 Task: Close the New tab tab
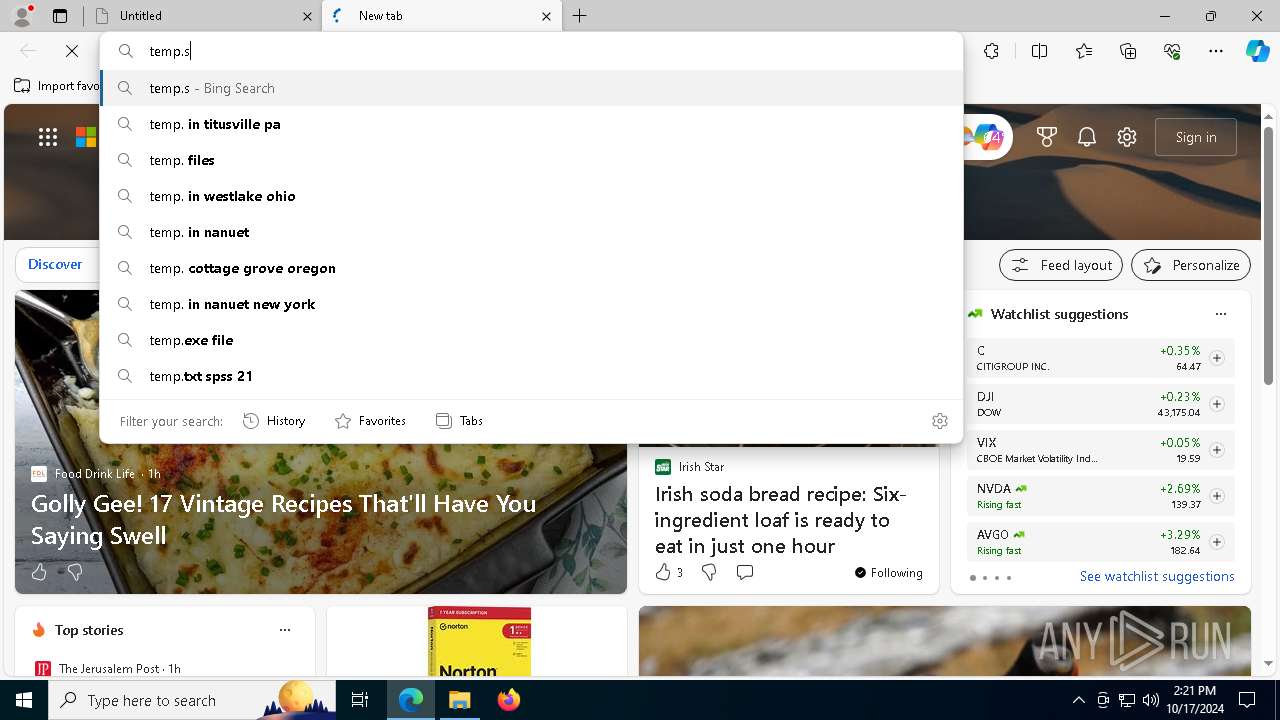point(546,16)
